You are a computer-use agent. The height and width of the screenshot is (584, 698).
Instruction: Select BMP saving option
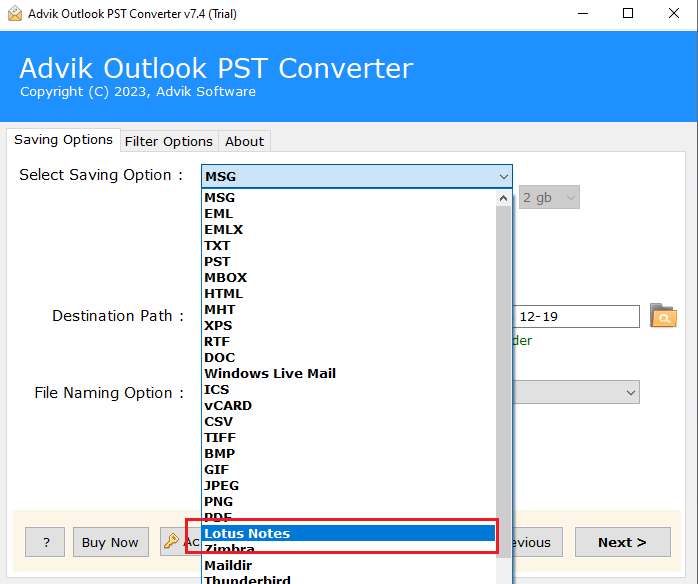tap(349, 454)
